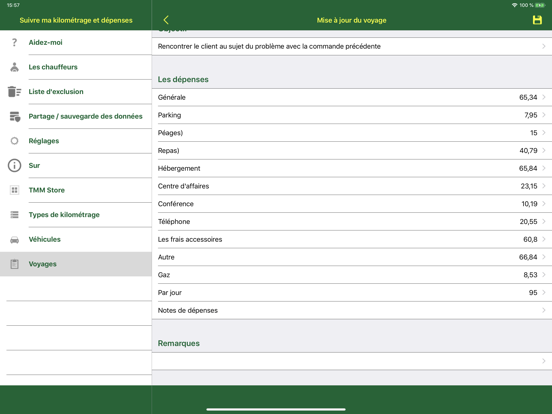Click the 'Les dépenses' section heading

(183, 80)
